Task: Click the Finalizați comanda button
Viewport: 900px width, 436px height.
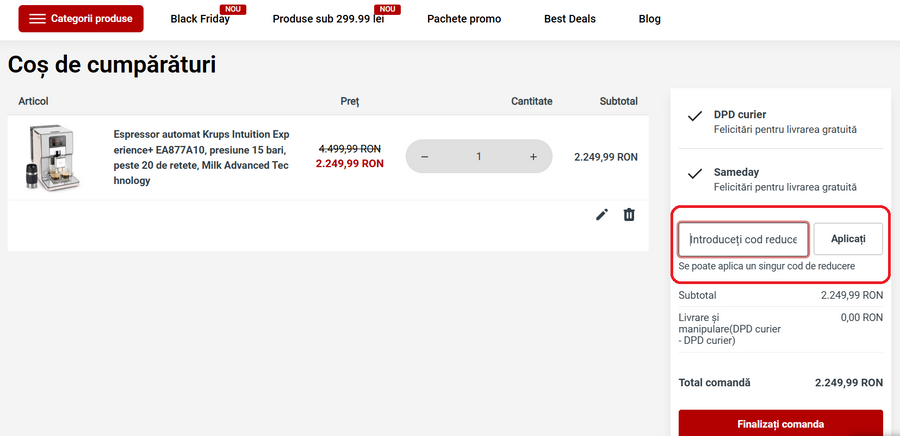Action: coord(780,423)
